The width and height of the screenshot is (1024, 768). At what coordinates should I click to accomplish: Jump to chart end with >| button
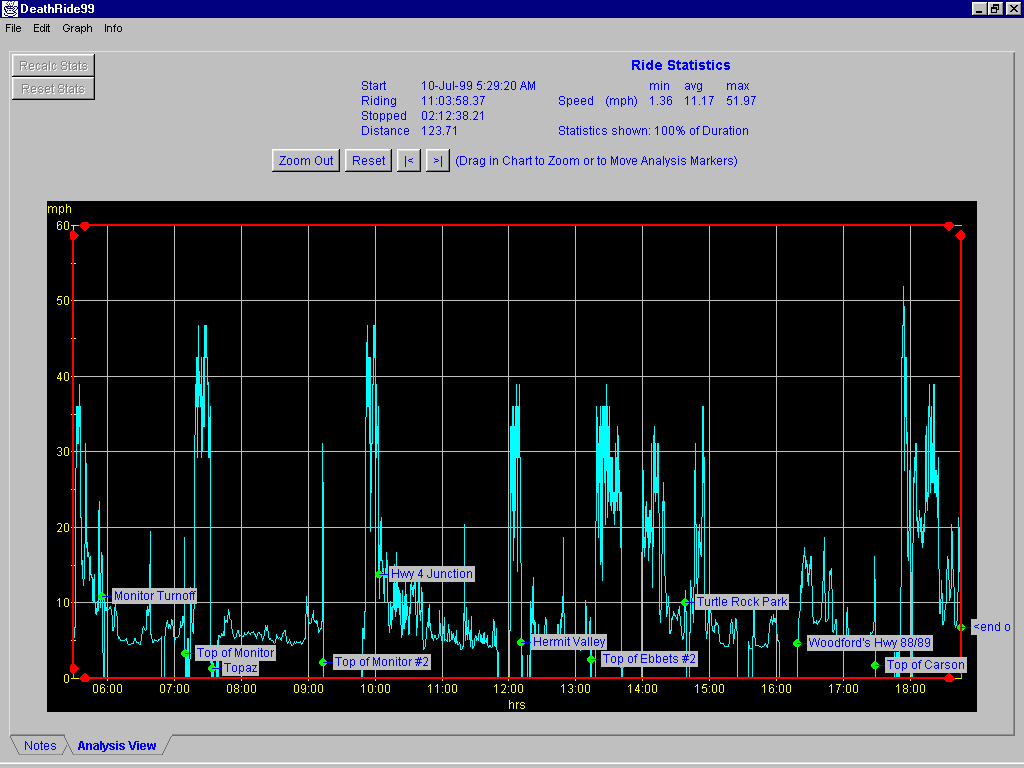pos(438,161)
